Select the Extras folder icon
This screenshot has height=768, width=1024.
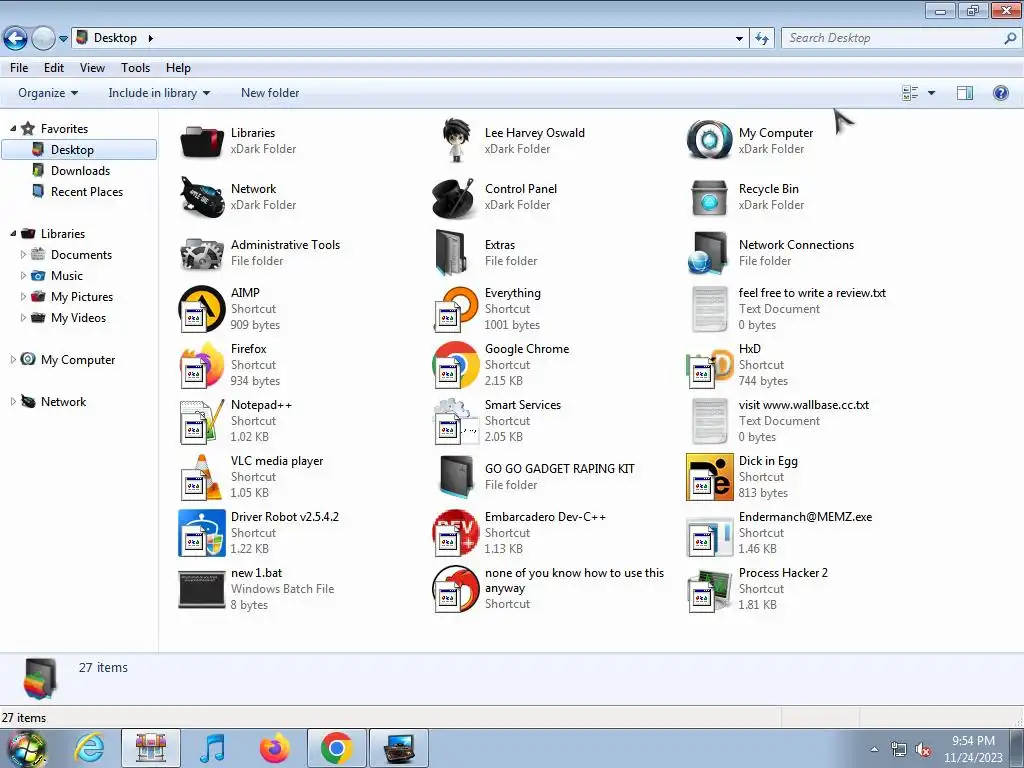pos(452,253)
